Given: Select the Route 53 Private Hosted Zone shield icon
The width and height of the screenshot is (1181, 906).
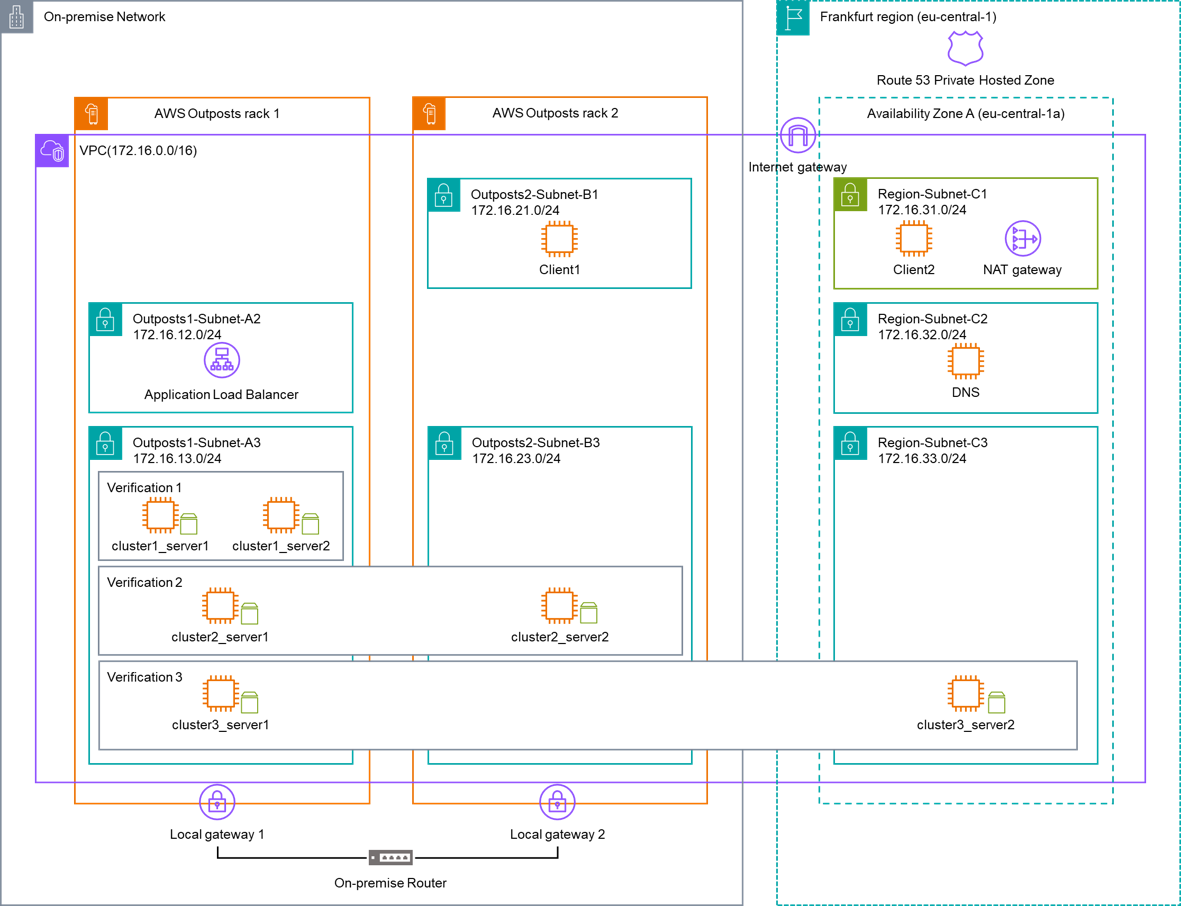Looking at the screenshot, I should (x=965, y=49).
